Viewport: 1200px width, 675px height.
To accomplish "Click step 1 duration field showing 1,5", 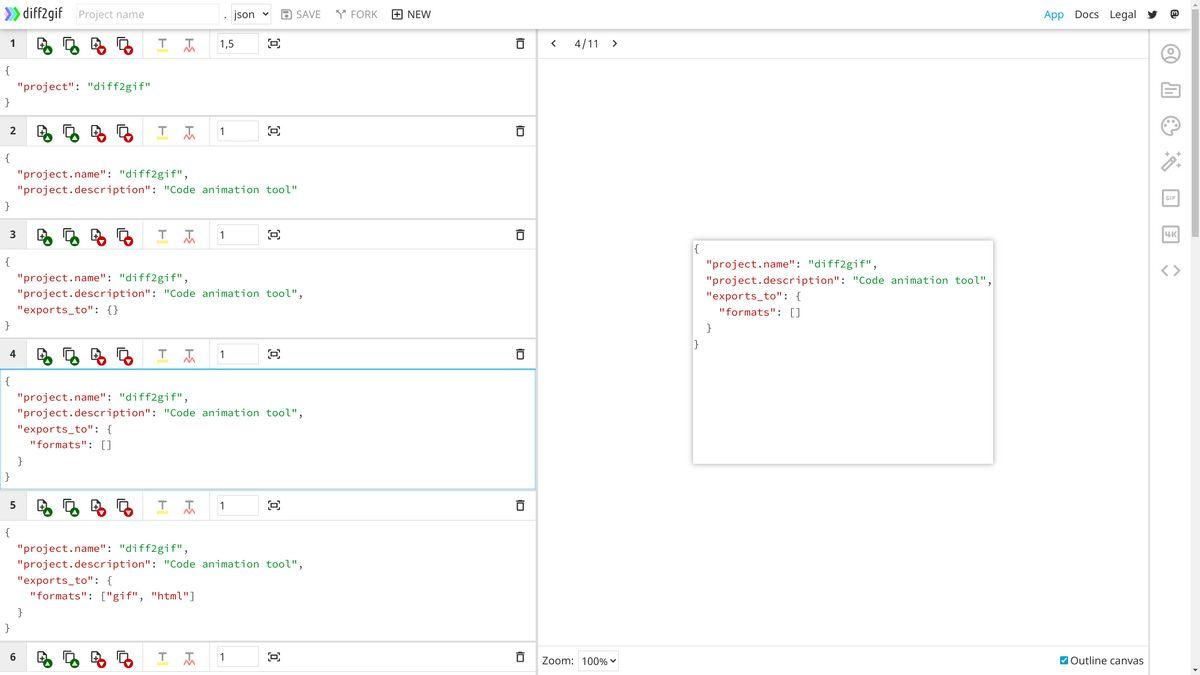I will (237, 44).
